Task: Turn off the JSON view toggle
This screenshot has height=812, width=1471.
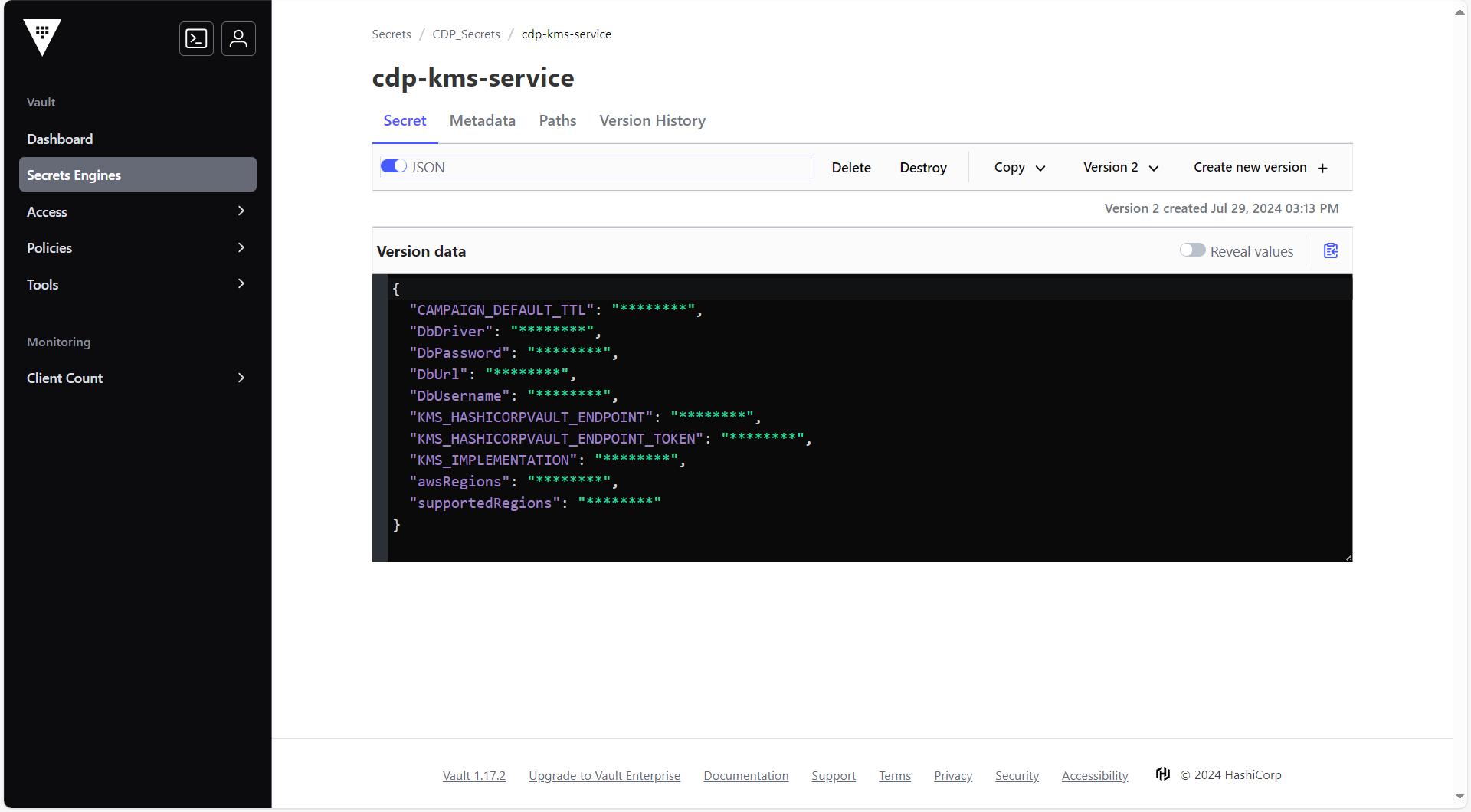Action: pos(394,167)
